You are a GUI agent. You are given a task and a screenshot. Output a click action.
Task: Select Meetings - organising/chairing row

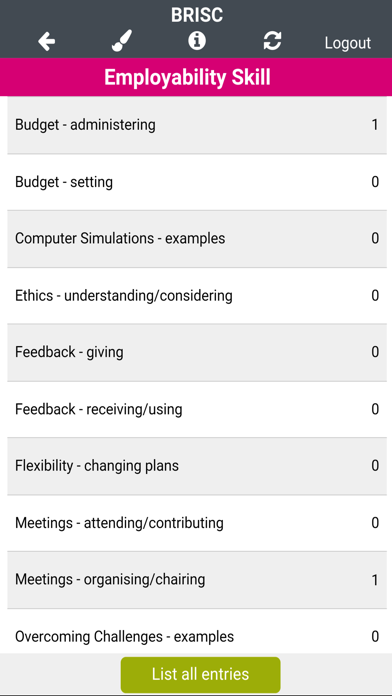(x=197, y=580)
